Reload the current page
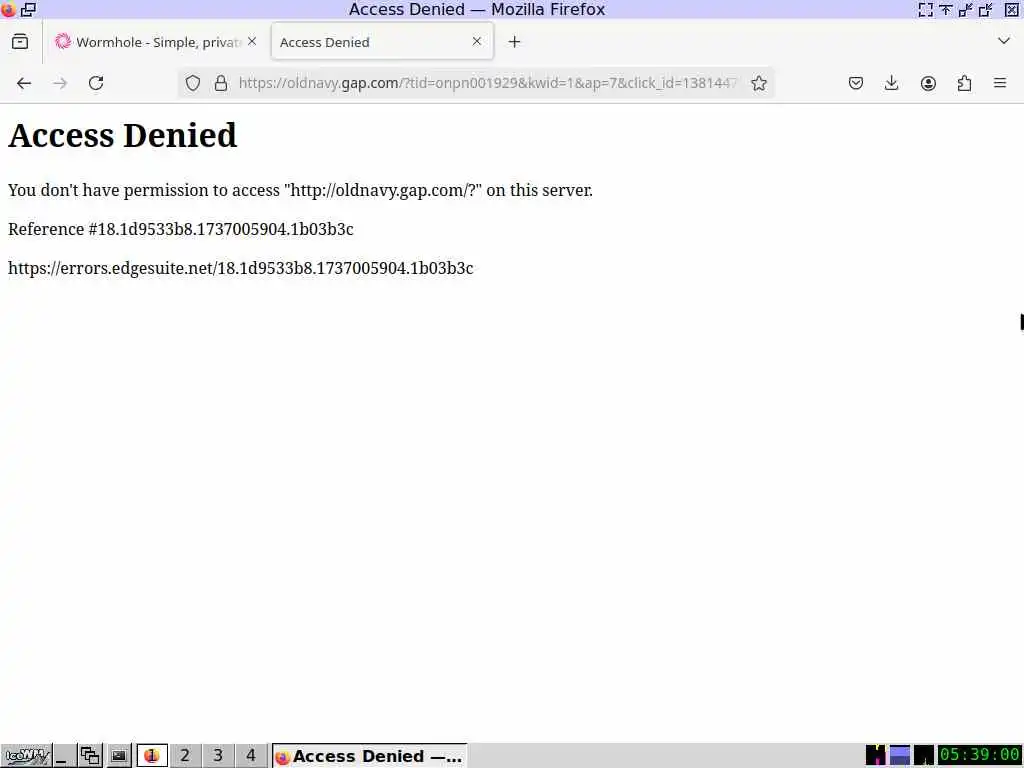1024x768 pixels. (x=96, y=83)
